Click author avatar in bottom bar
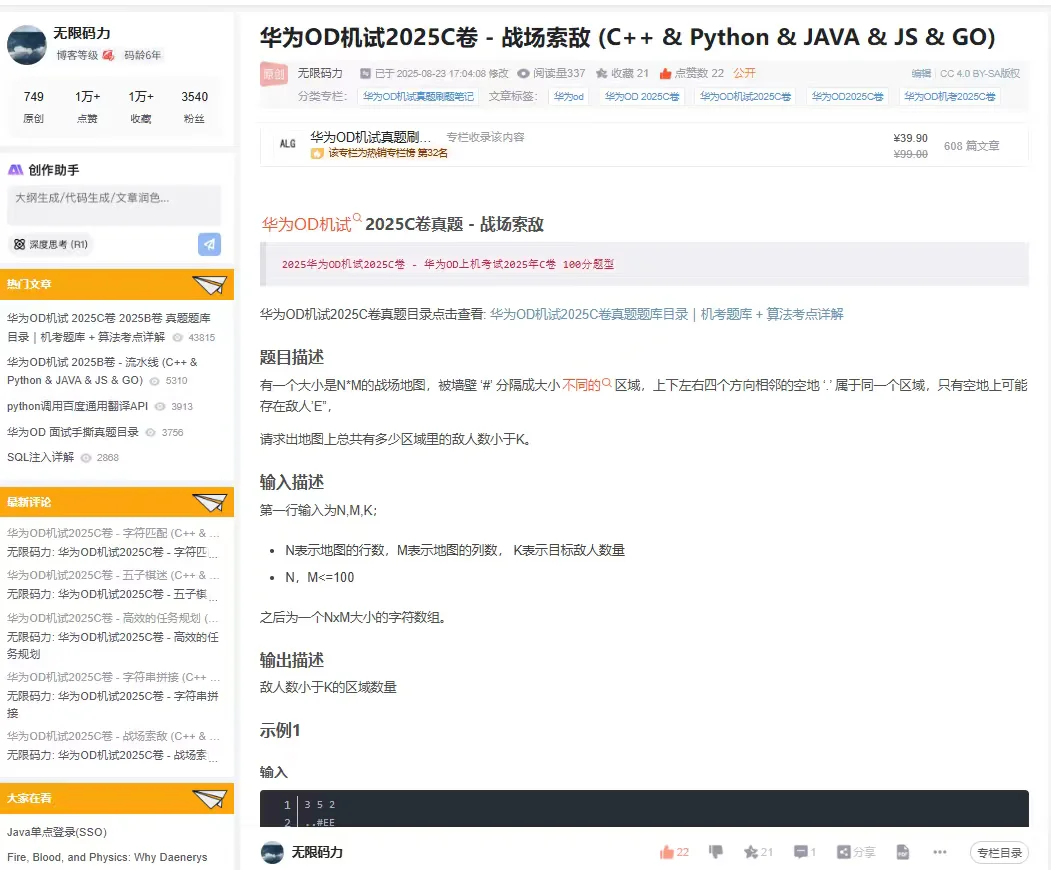This screenshot has height=870, width=1051. [x=272, y=852]
